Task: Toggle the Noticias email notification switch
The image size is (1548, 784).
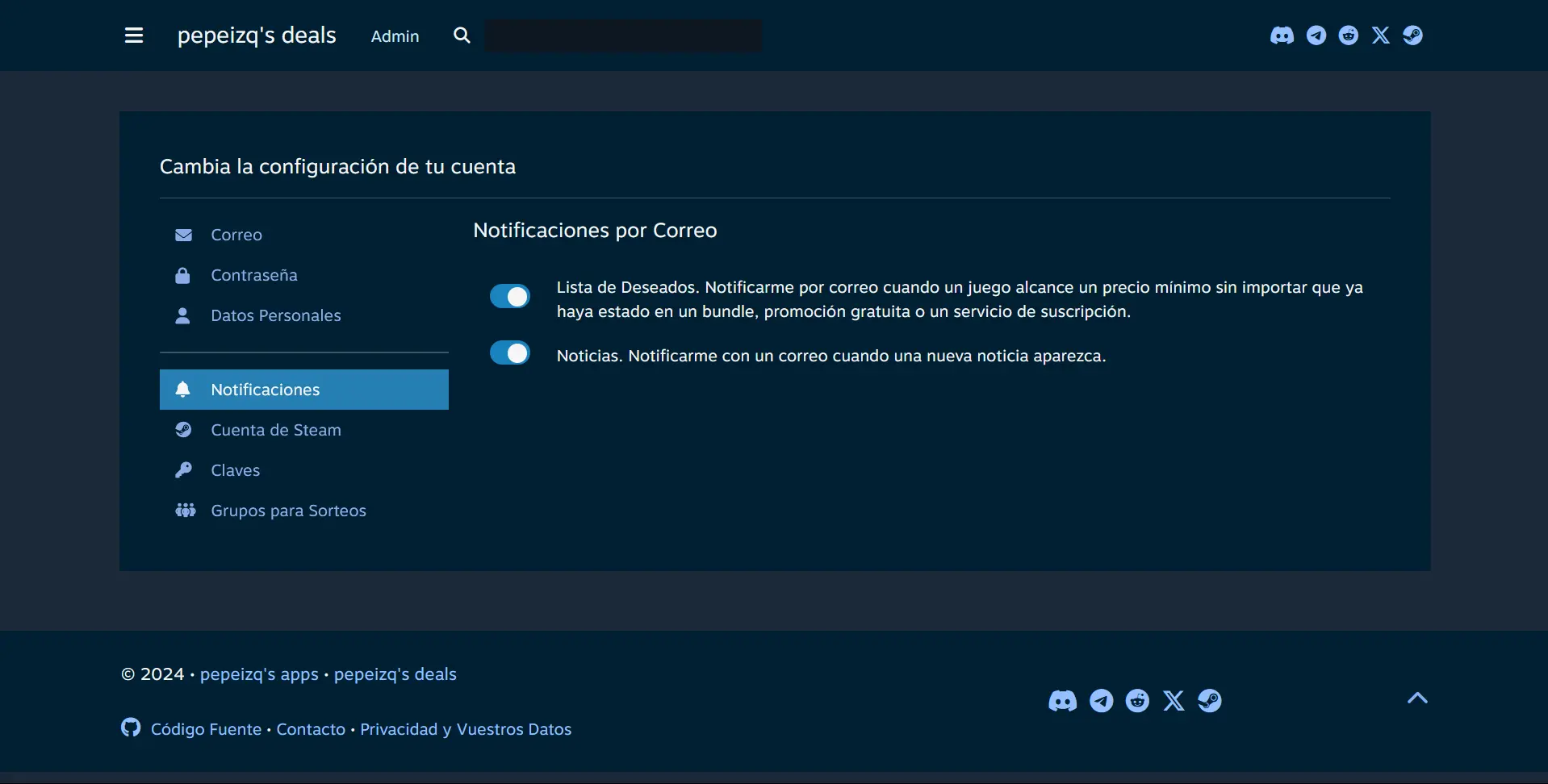Action: (510, 353)
